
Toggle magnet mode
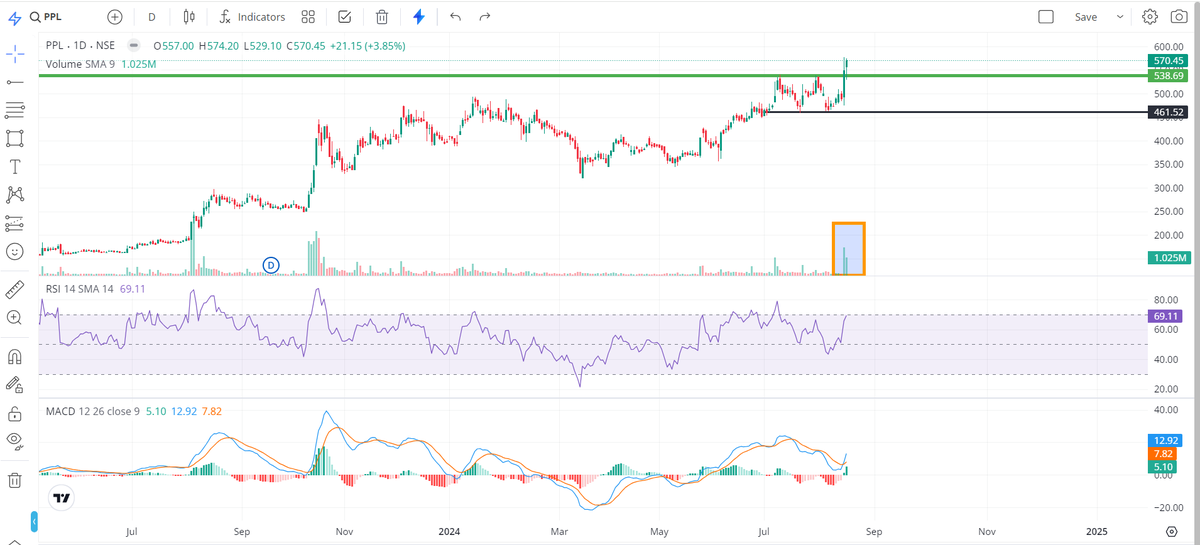pos(14,355)
